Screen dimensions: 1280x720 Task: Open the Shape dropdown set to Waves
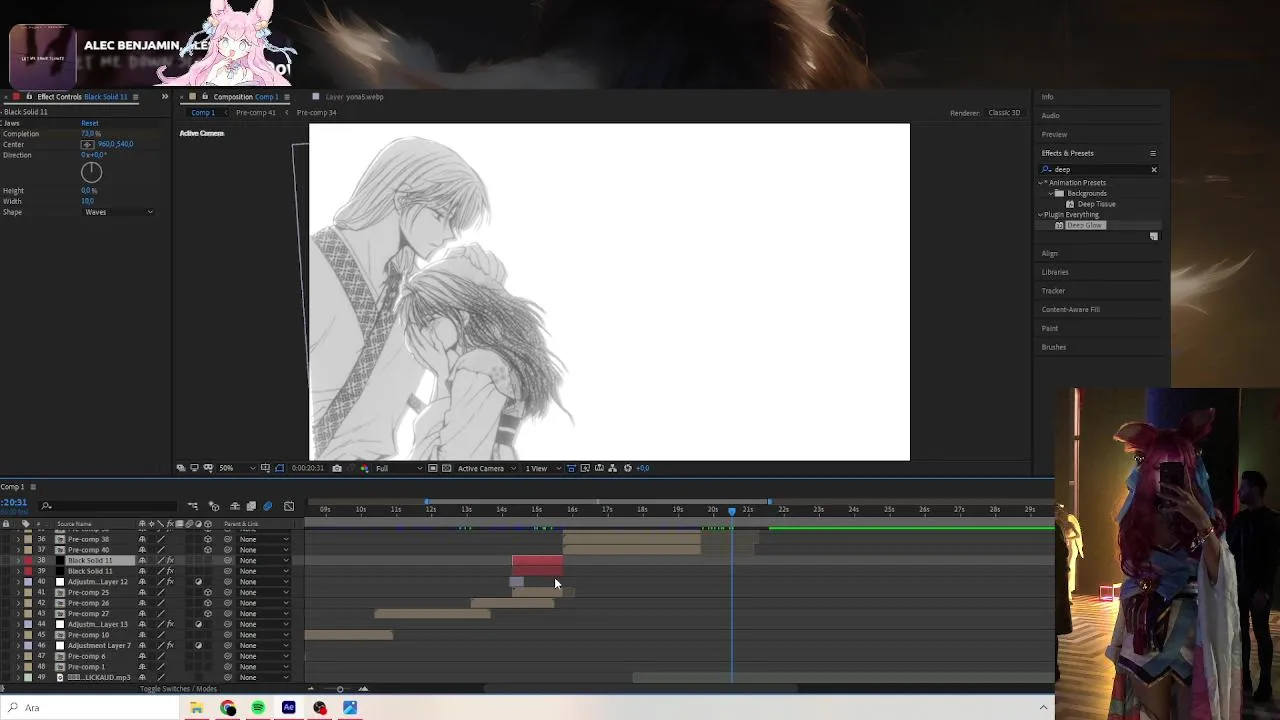coord(118,212)
